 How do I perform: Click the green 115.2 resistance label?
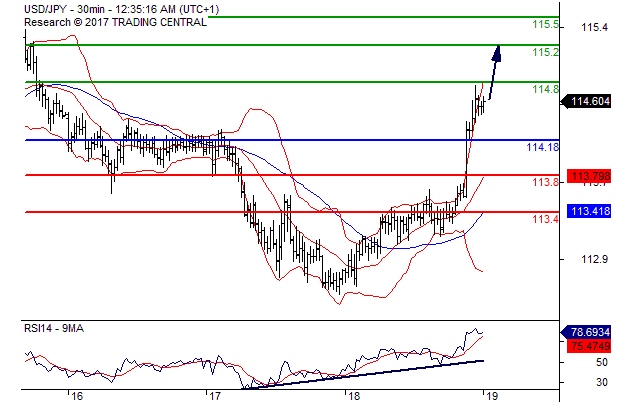click(545, 52)
